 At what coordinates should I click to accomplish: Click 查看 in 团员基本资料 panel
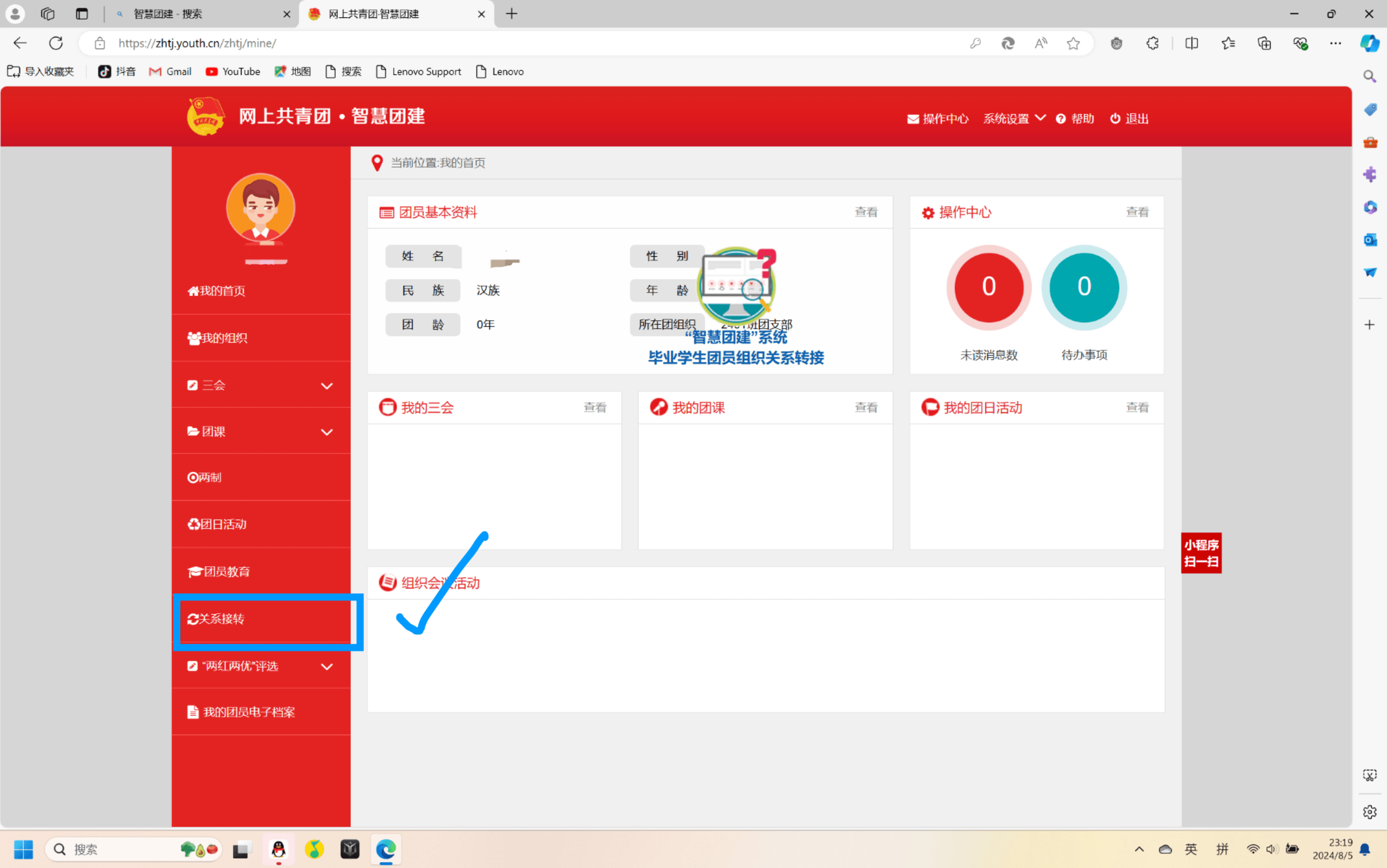coord(866,212)
